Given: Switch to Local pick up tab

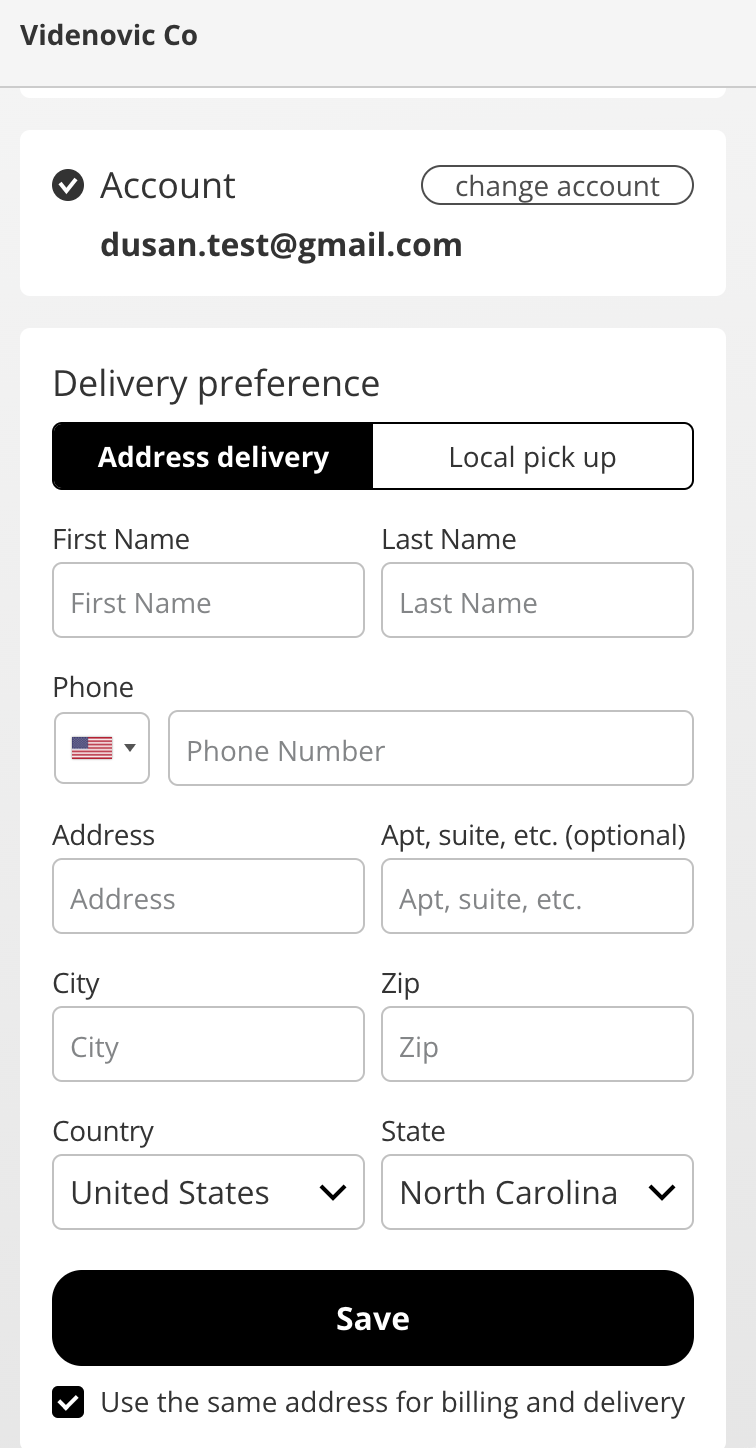Looking at the screenshot, I should tap(532, 457).
